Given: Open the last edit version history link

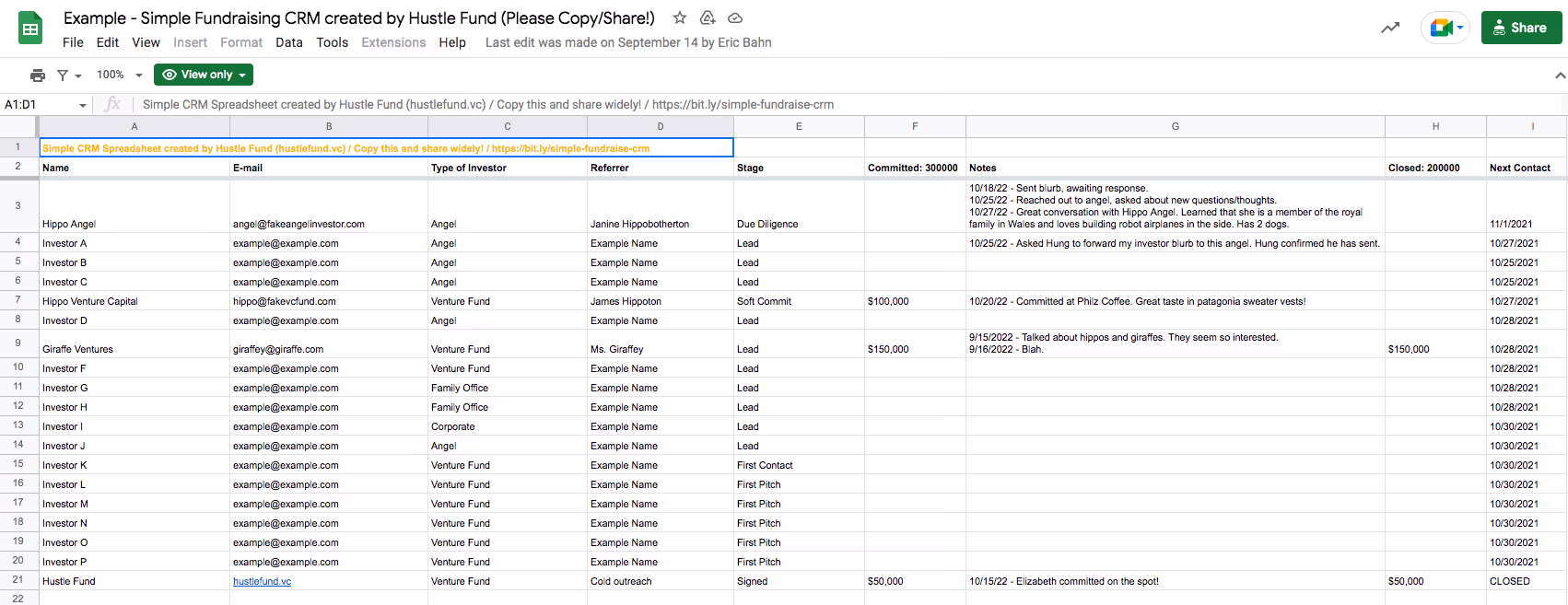Looking at the screenshot, I should pyautogui.click(x=628, y=42).
